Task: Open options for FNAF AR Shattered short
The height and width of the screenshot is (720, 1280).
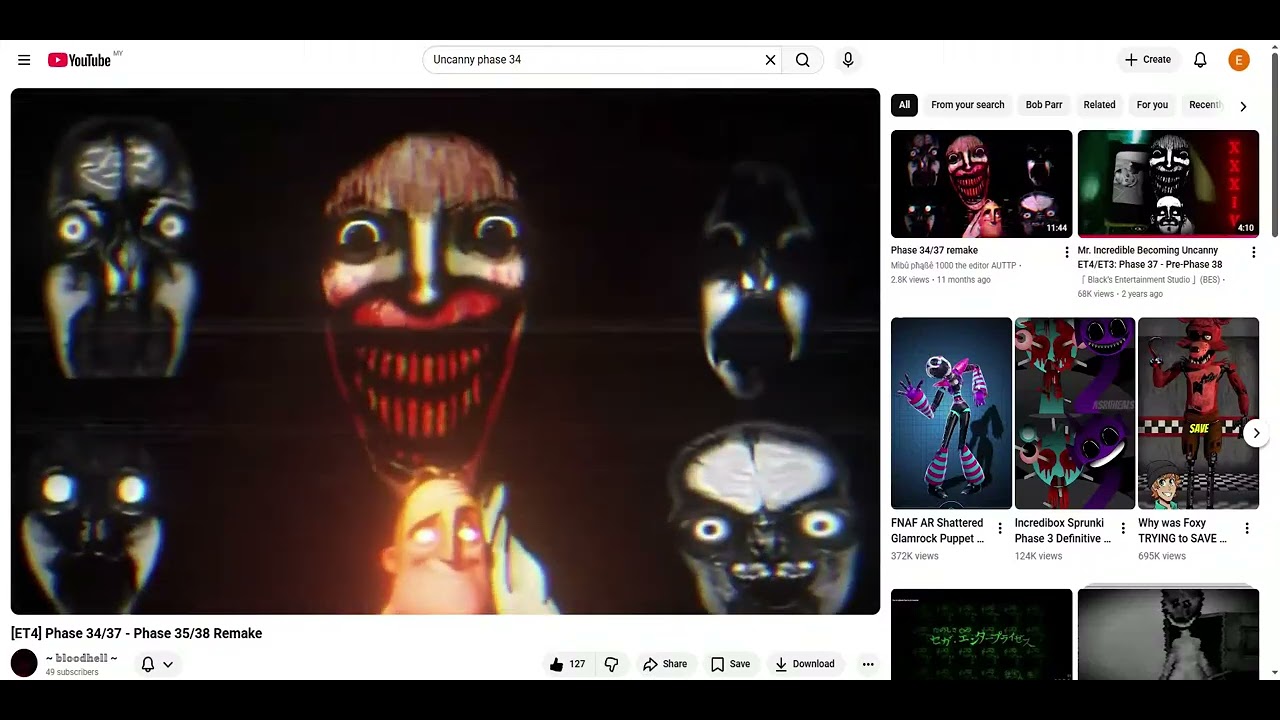Action: point(1000,528)
